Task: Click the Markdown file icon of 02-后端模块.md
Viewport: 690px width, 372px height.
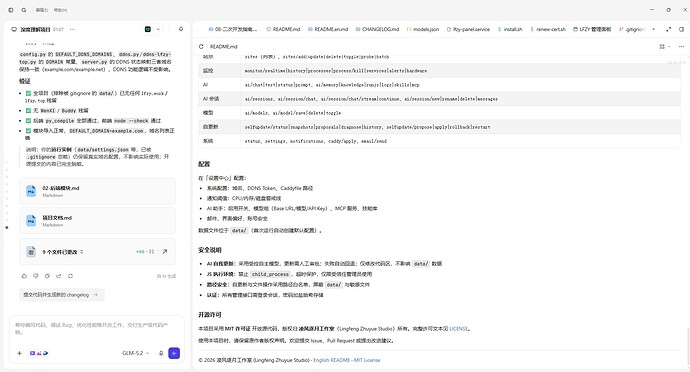Action: click(31, 191)
